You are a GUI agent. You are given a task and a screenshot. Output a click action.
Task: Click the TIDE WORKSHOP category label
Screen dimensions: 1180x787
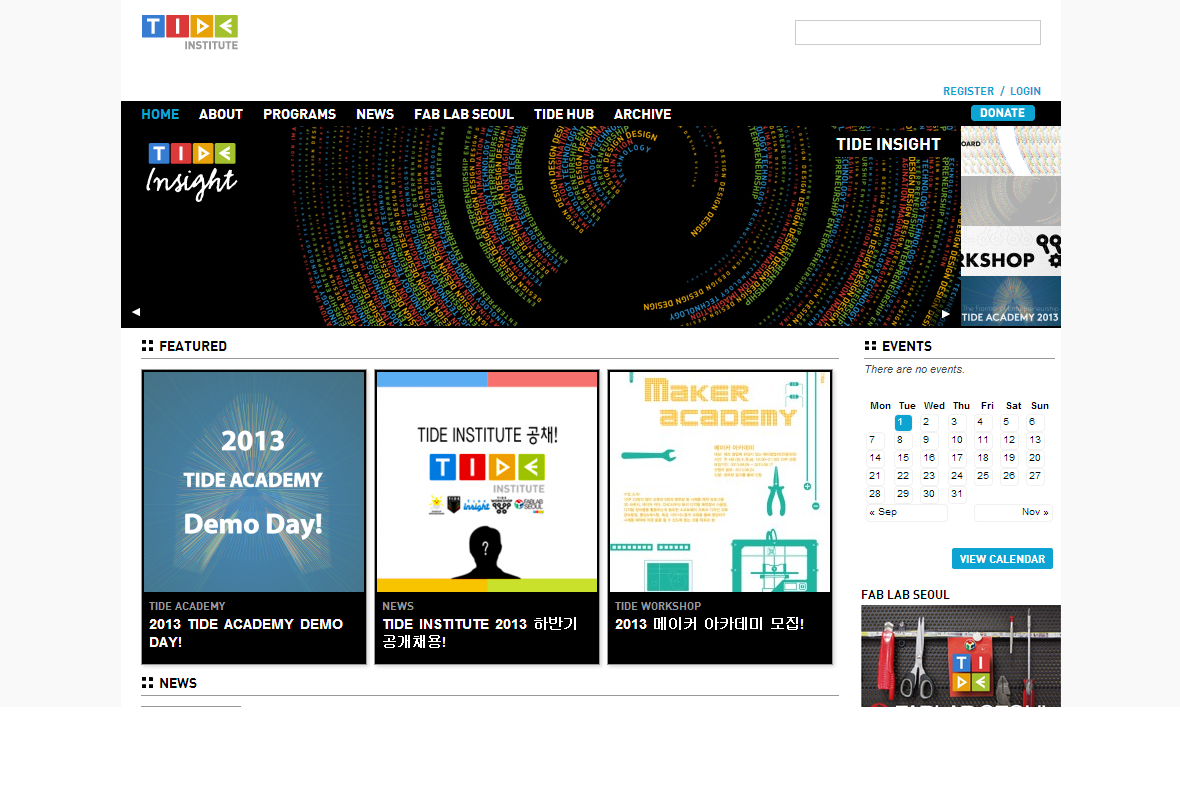(658, 606)
